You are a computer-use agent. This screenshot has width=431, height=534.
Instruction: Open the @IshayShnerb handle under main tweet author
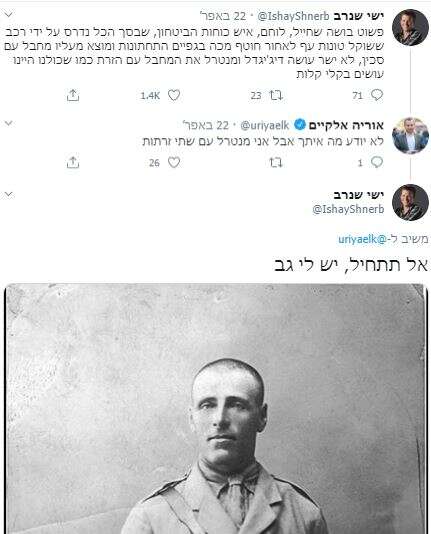348,209
